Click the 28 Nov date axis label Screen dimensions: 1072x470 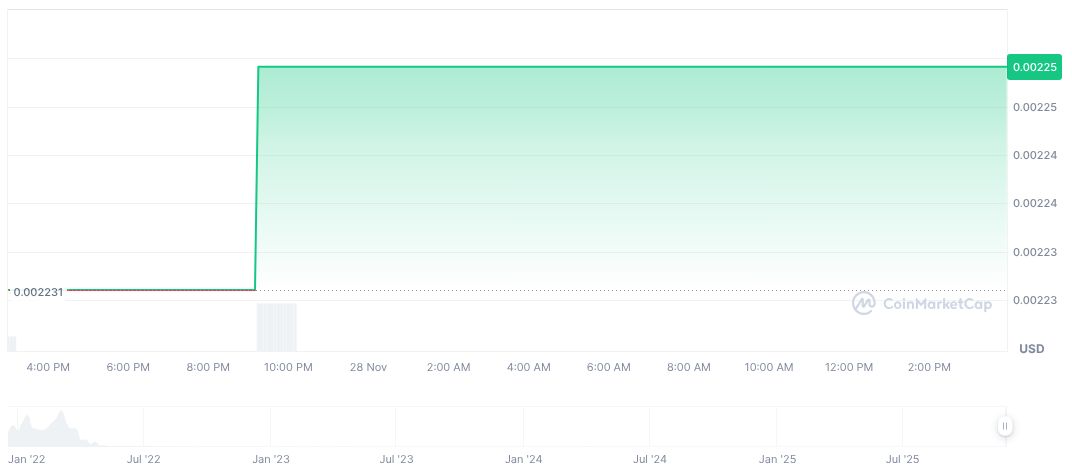click(x=368, y=367)
